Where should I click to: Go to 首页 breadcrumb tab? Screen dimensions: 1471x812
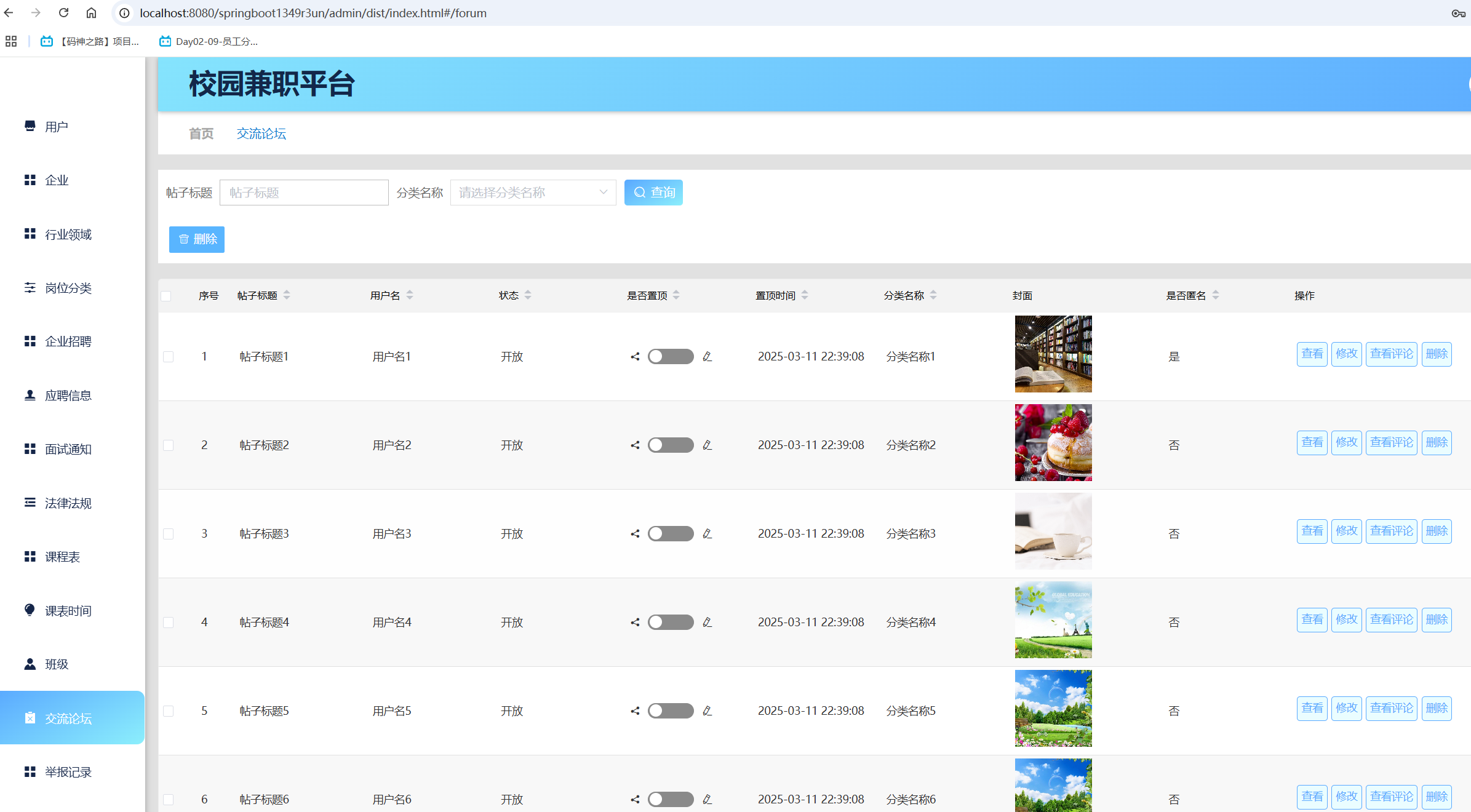pos(201,133)
